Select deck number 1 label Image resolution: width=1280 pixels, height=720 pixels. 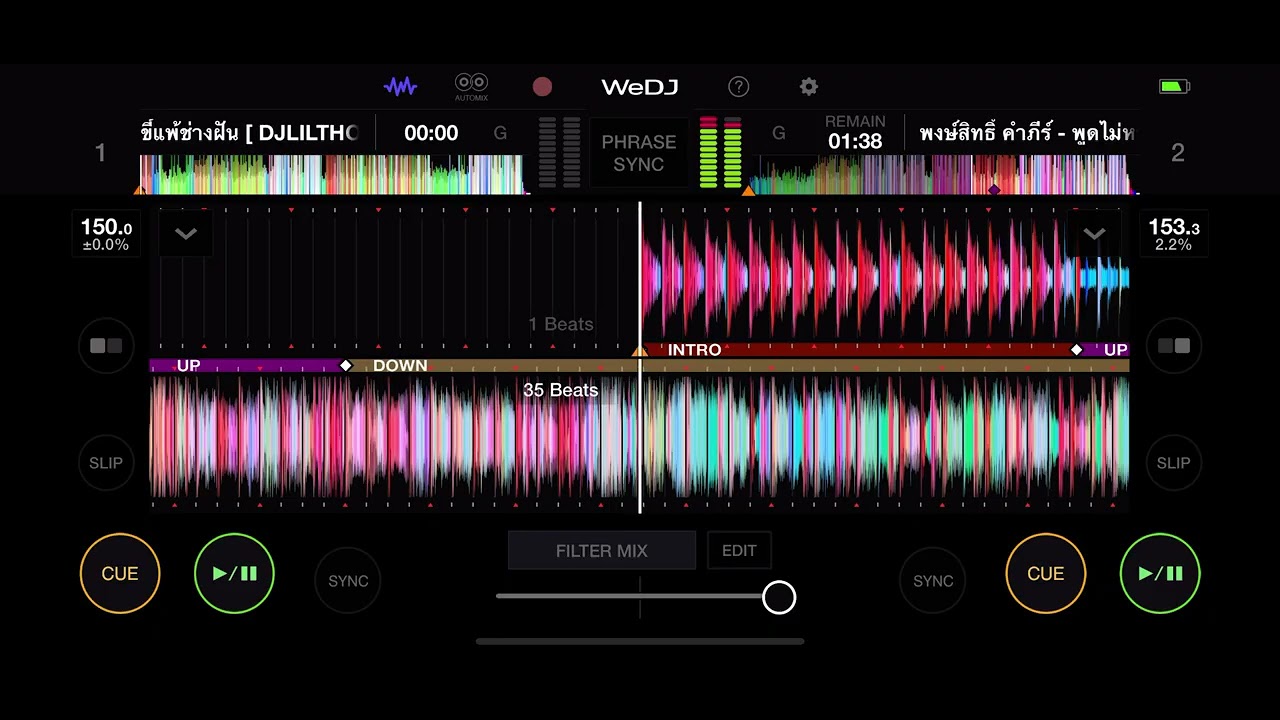(100, 153)
